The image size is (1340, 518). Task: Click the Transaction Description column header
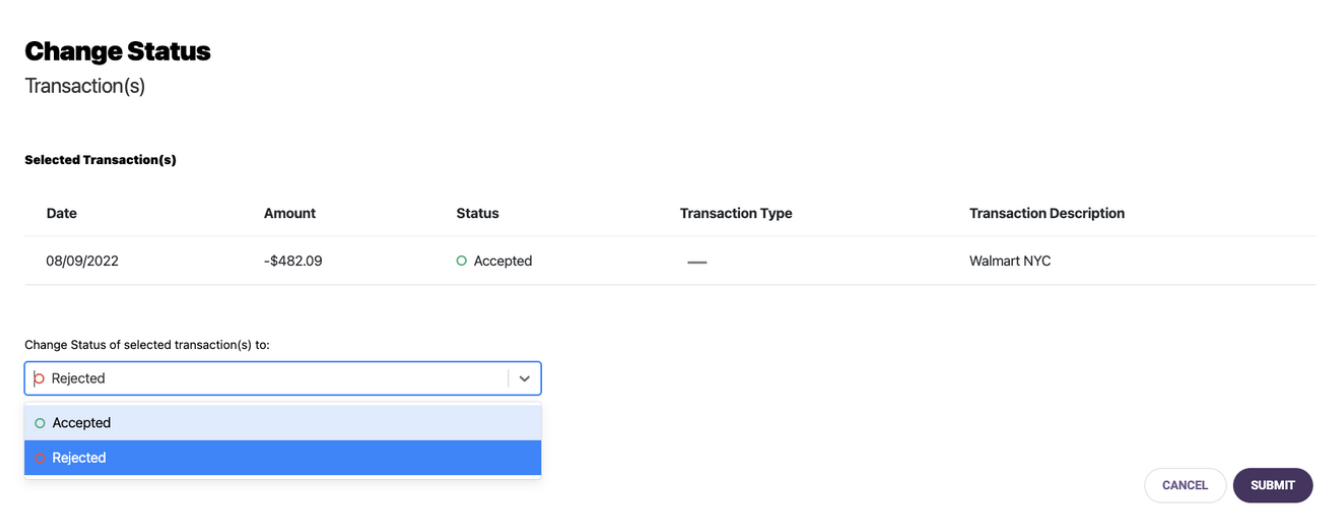coord(1047,213)
